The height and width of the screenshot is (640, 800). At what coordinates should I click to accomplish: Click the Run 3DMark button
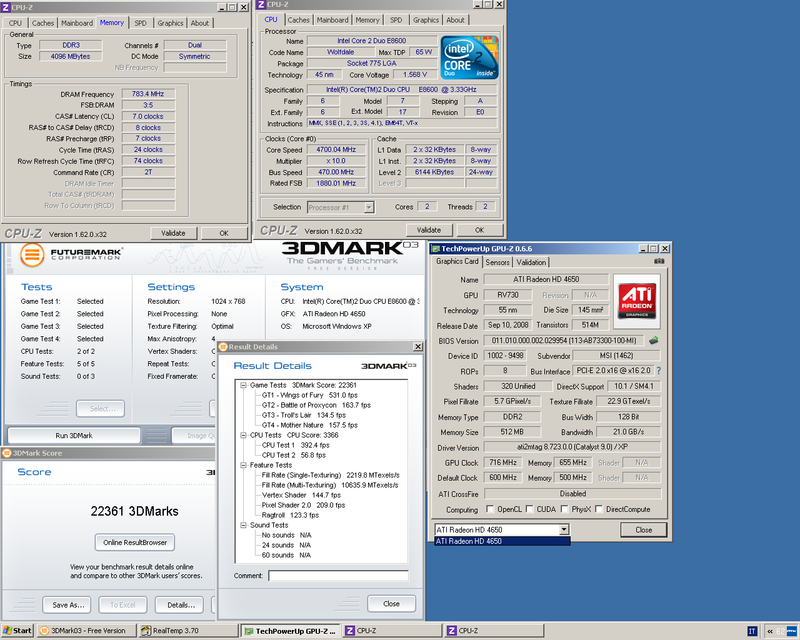point(74,435)
